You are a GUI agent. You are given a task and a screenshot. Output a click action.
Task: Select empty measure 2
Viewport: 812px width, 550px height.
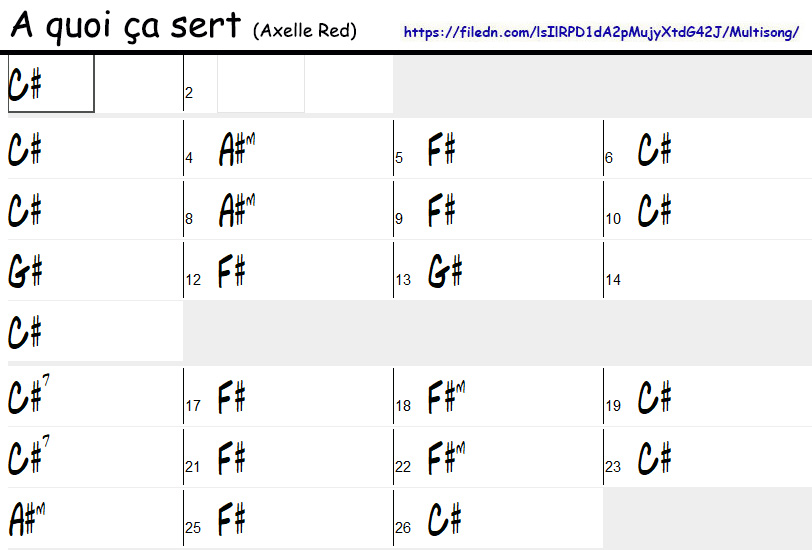[x=260, y=85]
